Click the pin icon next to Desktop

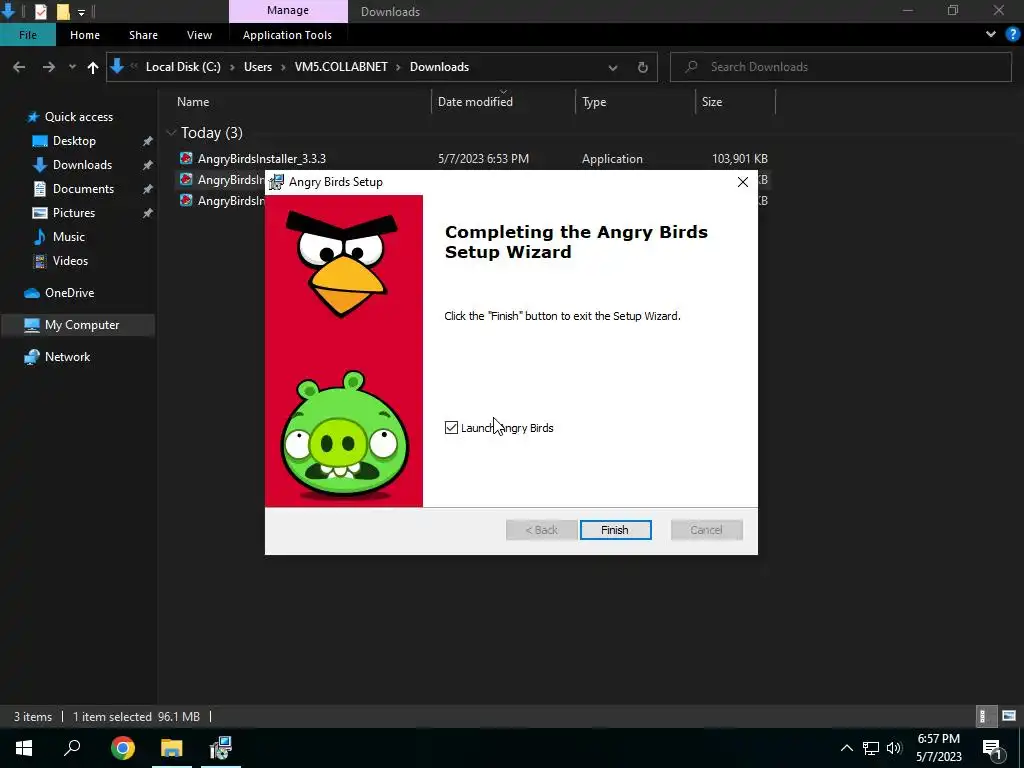148,141
